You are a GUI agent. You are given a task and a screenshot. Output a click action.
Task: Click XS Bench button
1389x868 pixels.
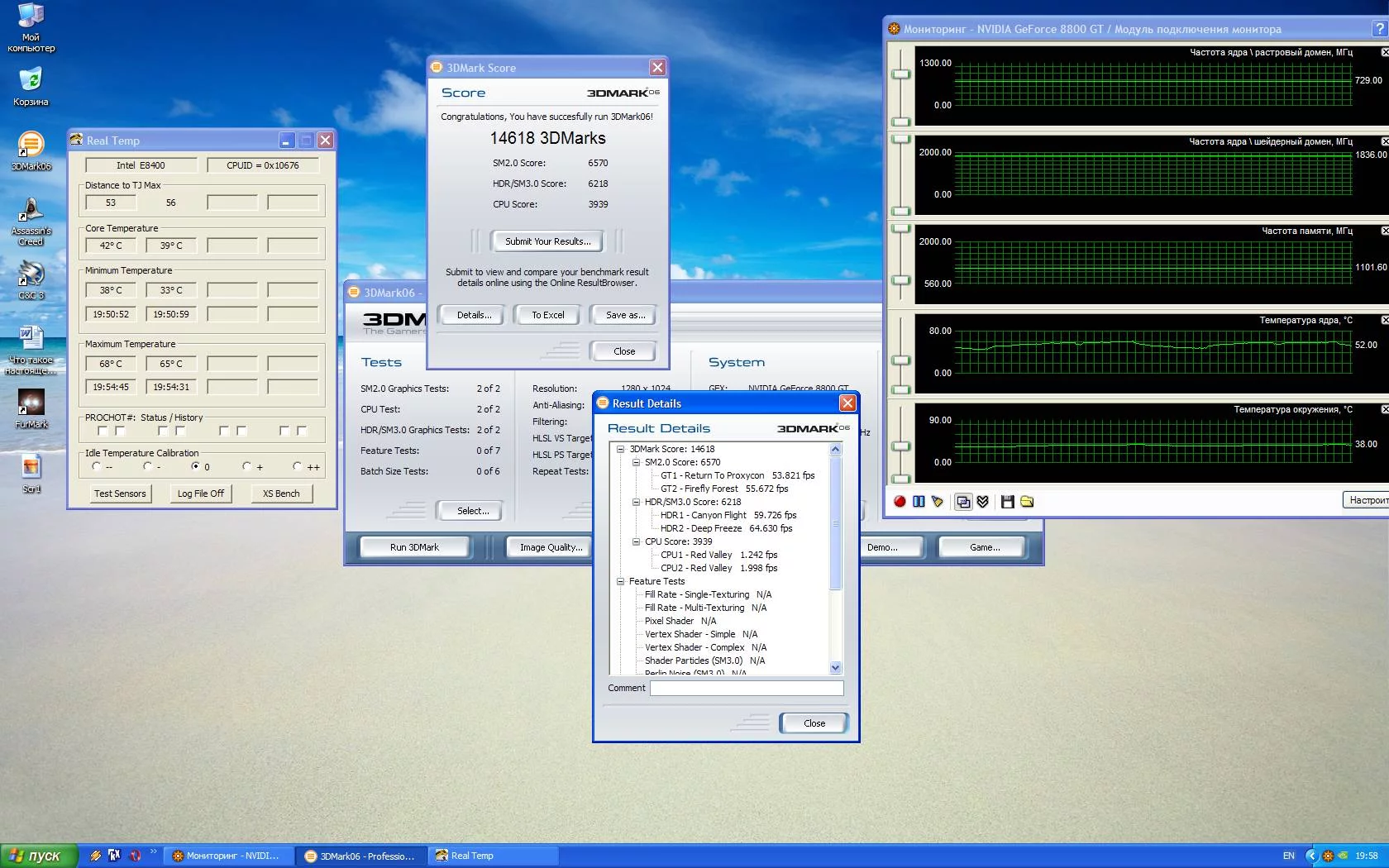[x=281, y=494]
